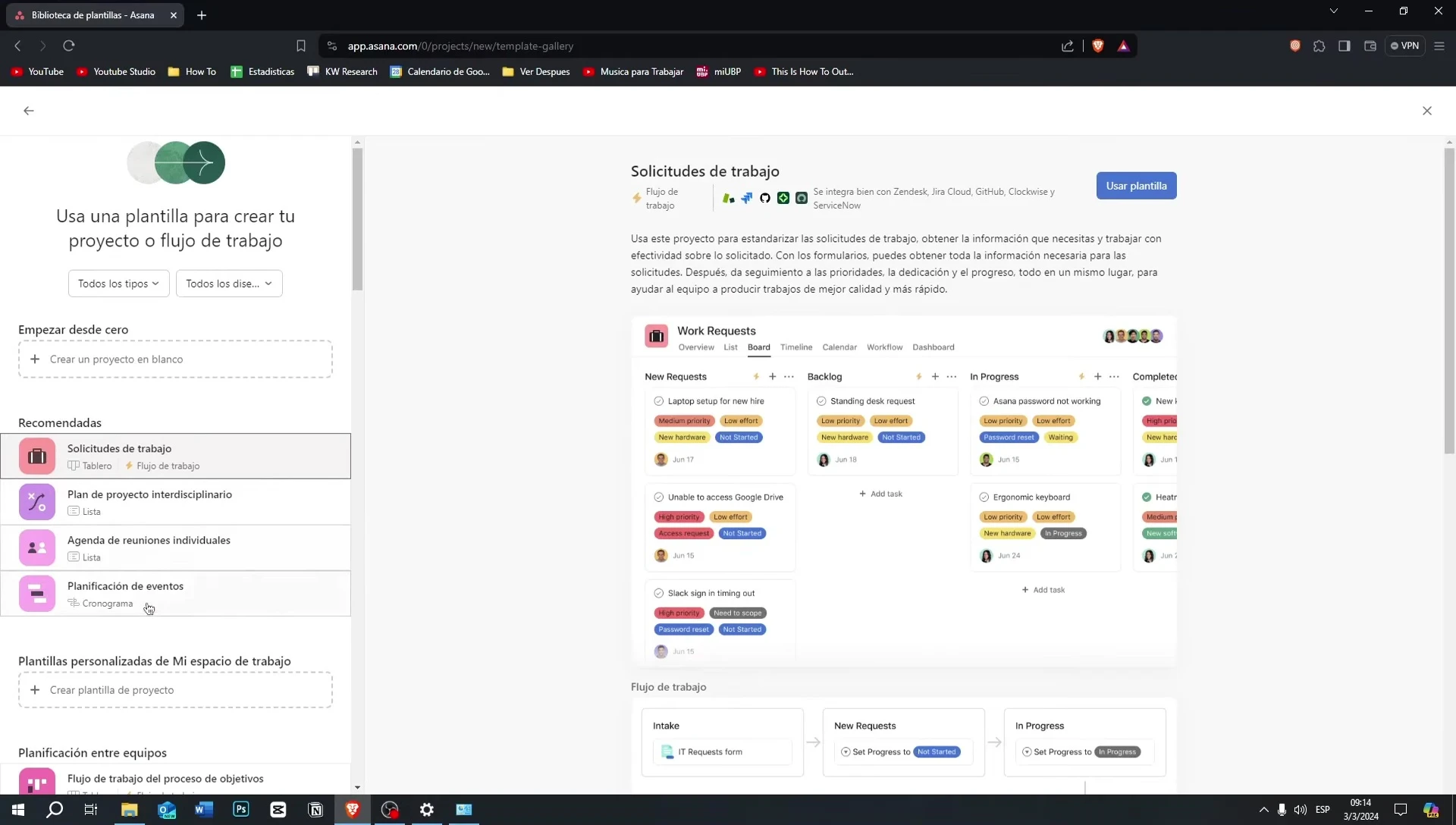This screenshot has height=825, width=1456.
Task: Open Flujo de trabajo del proceso de objetivos icon
Action: [37, 782]
